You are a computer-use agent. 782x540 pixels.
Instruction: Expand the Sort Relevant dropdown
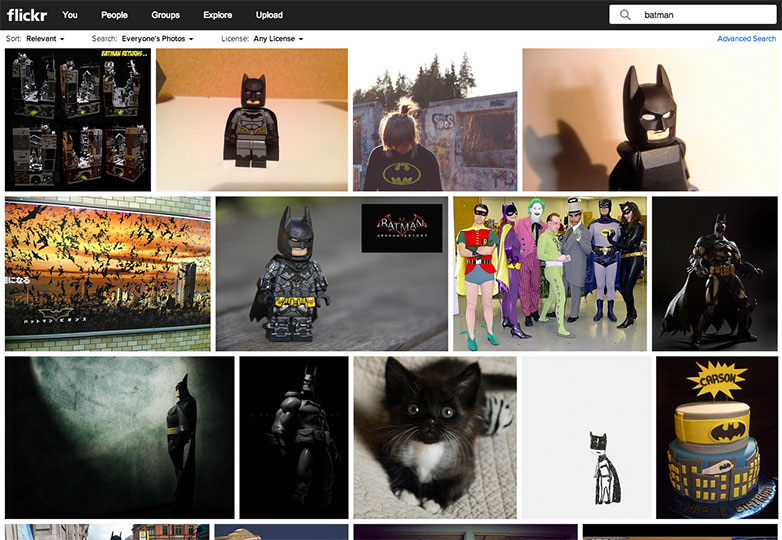coord(45,38)
